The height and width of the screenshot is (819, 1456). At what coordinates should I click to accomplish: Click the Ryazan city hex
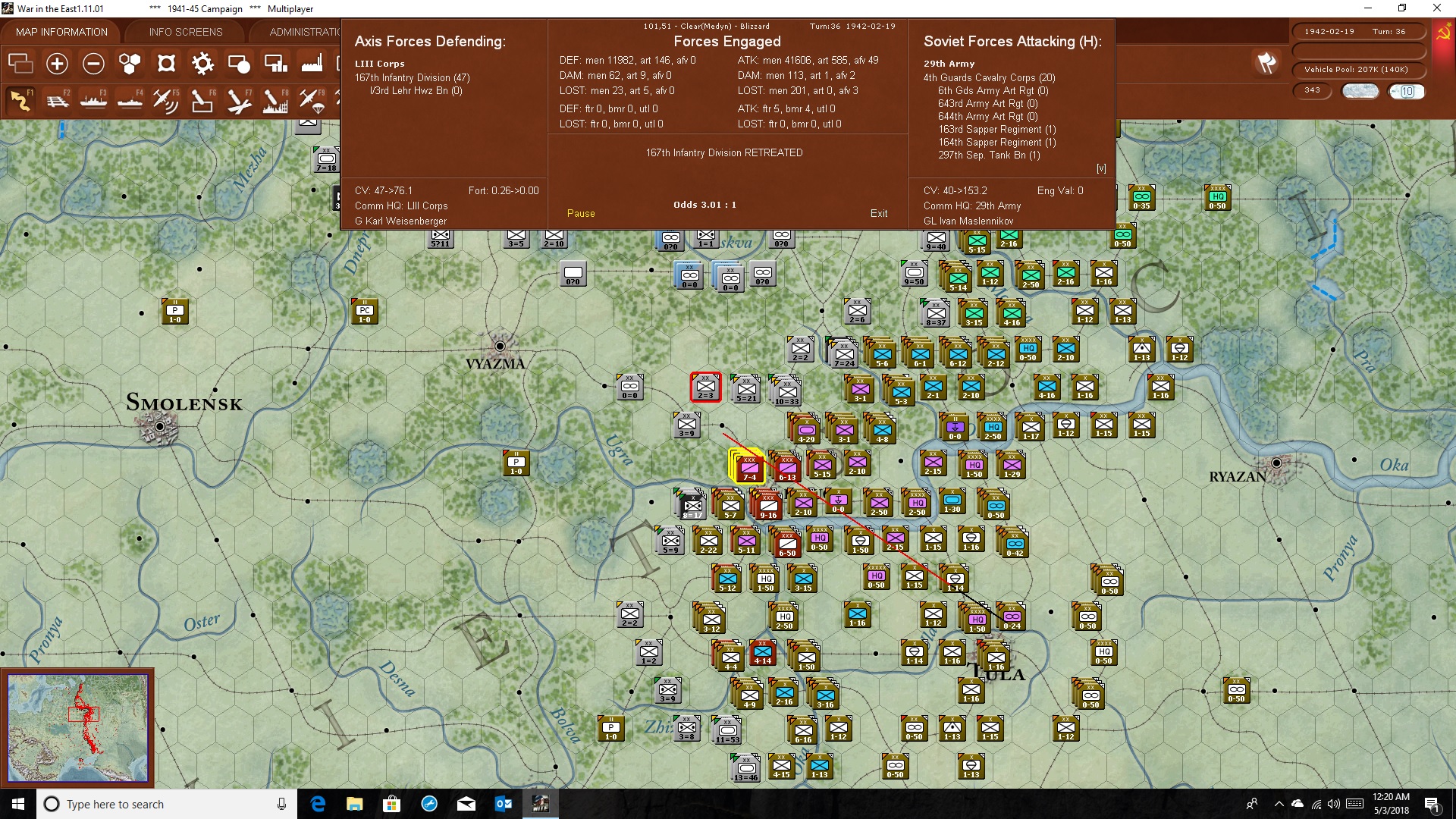(1276, 463)
